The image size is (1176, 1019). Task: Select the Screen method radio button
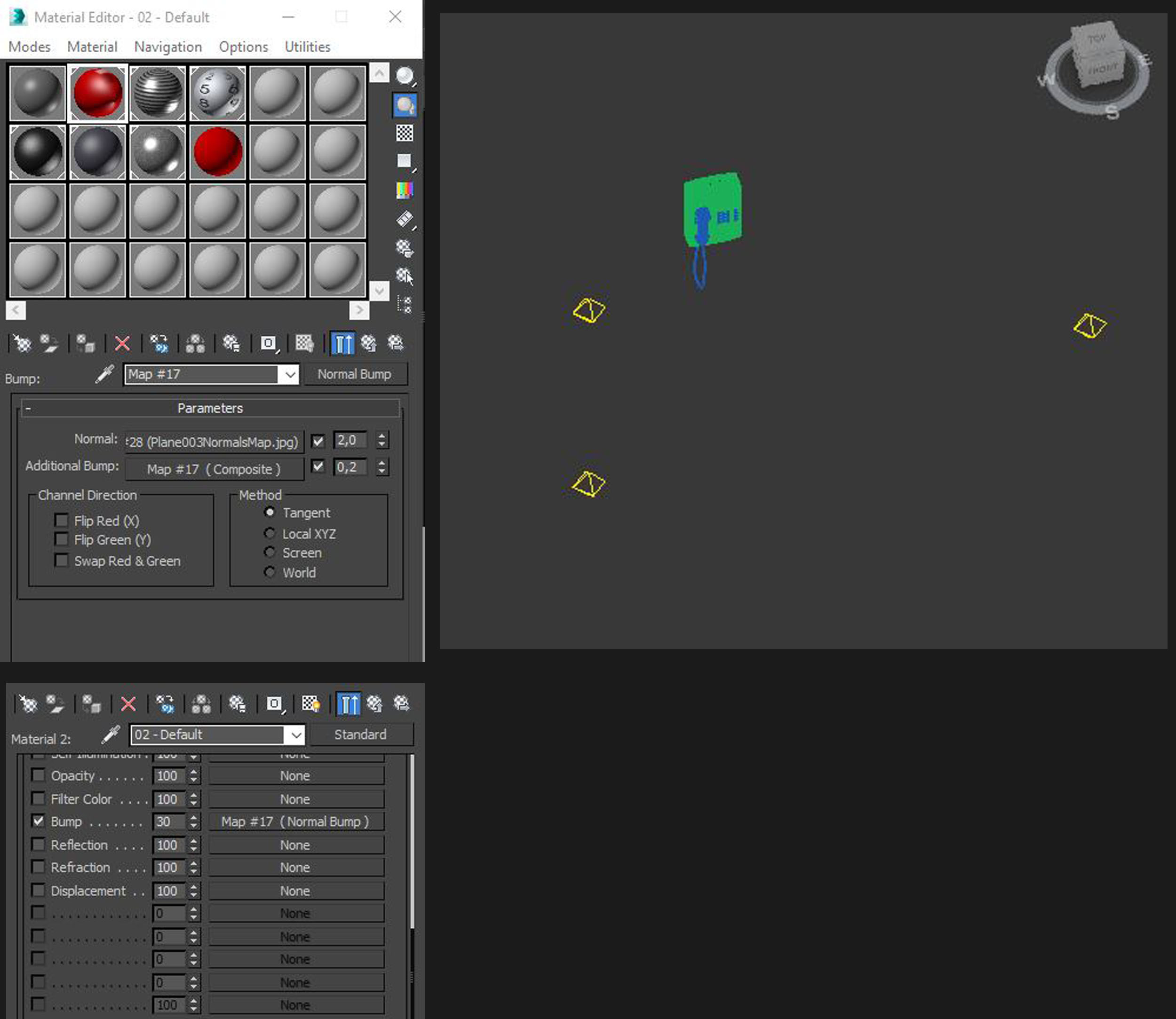[x=270, y=552]
